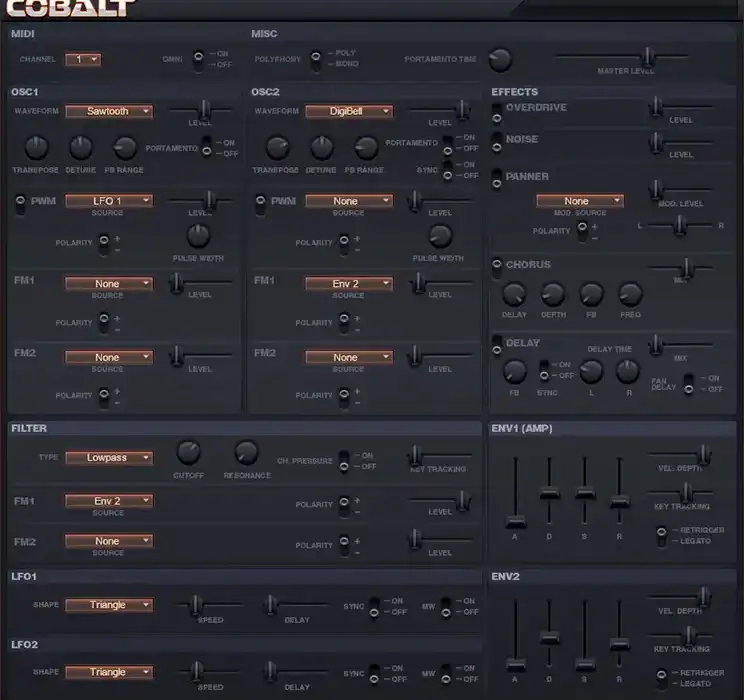This screenshot has height=700, width=744.
Task: Toggle LFO1 Sync switch
Action: tap(374, 607)
